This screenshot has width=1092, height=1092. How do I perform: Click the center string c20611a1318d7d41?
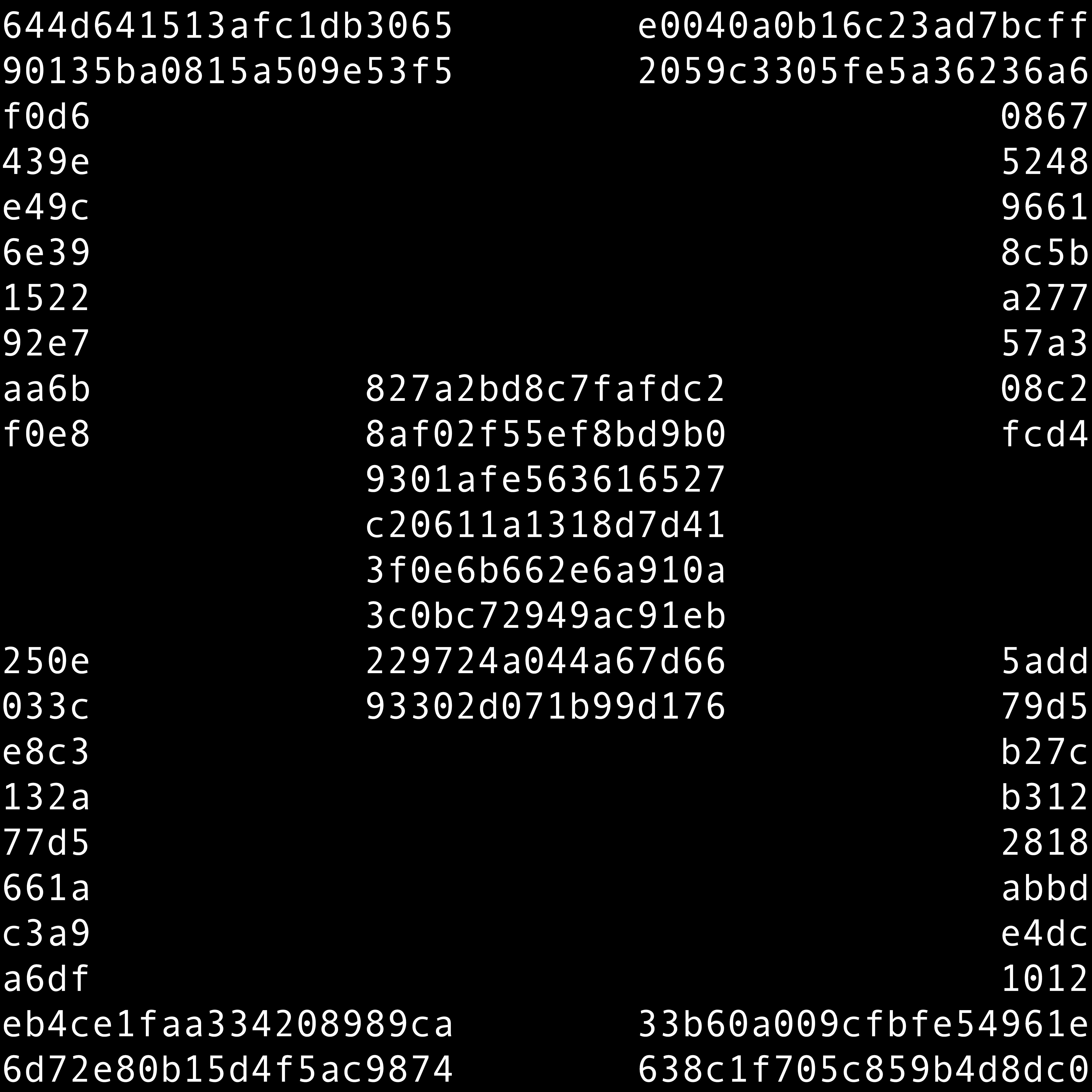point(546,525)
